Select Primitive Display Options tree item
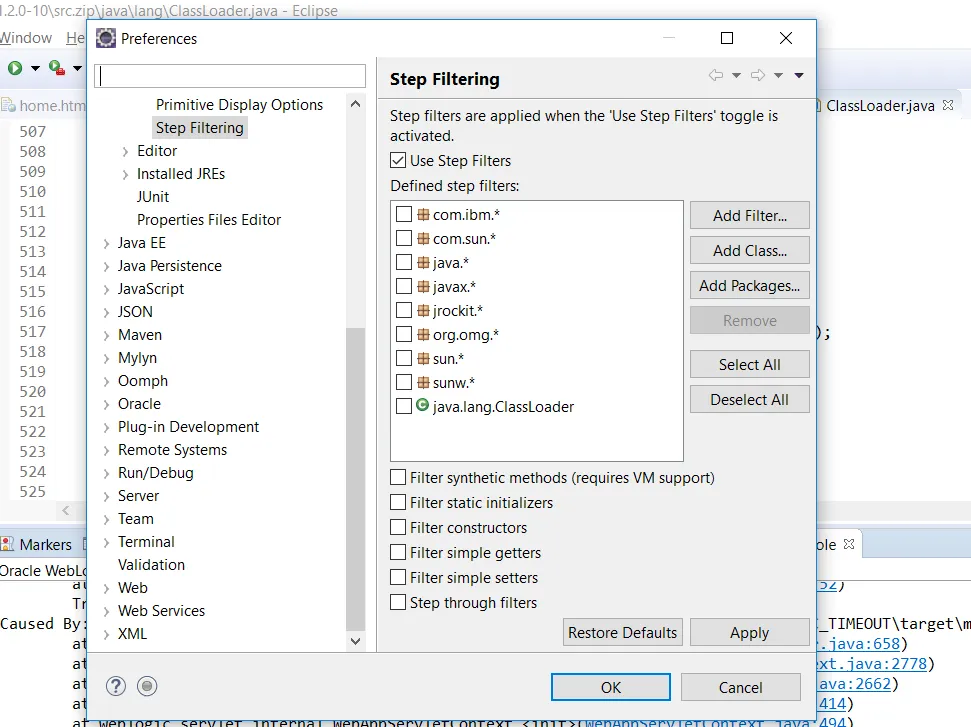 pos(239,105)
